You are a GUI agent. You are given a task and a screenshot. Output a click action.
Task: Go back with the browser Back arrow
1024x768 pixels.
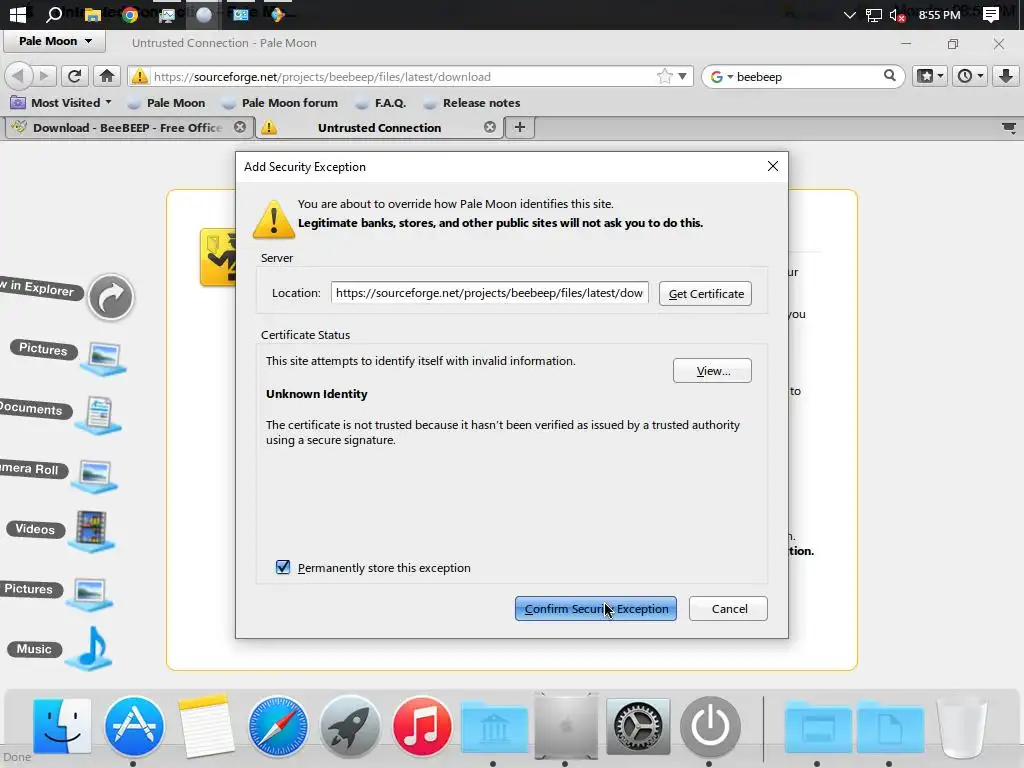(18, 76)
